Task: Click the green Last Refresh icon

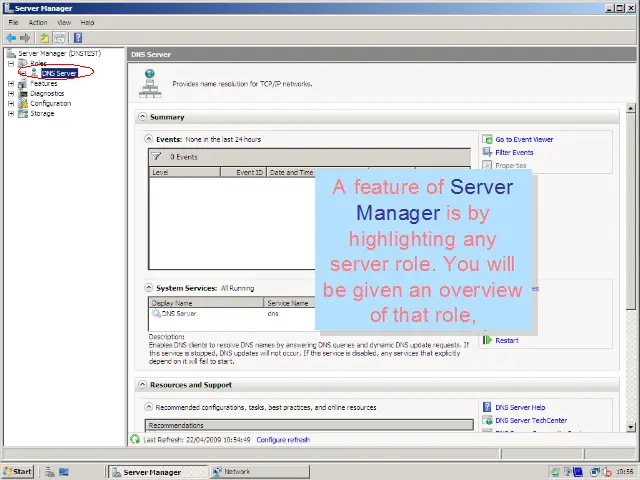Action: 135,439
